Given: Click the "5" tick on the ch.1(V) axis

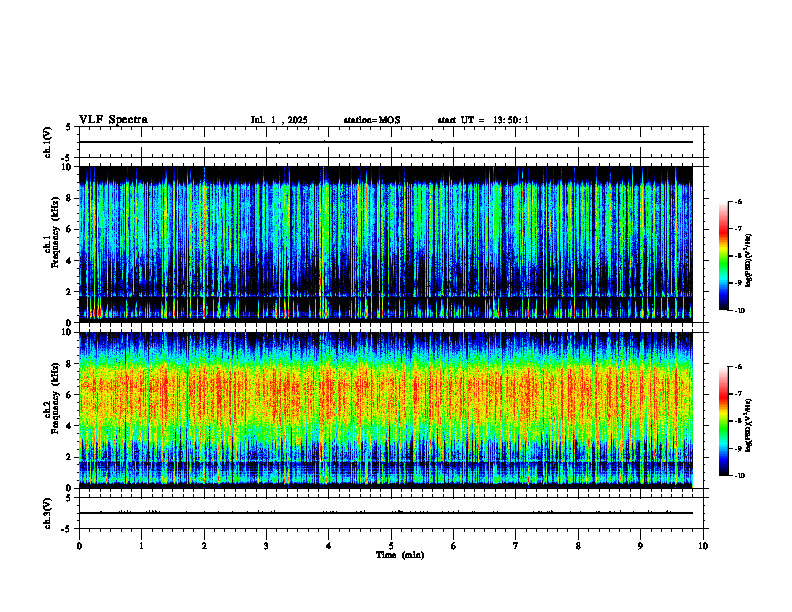Looking at the screenshot, I should [x=70, y=127].
